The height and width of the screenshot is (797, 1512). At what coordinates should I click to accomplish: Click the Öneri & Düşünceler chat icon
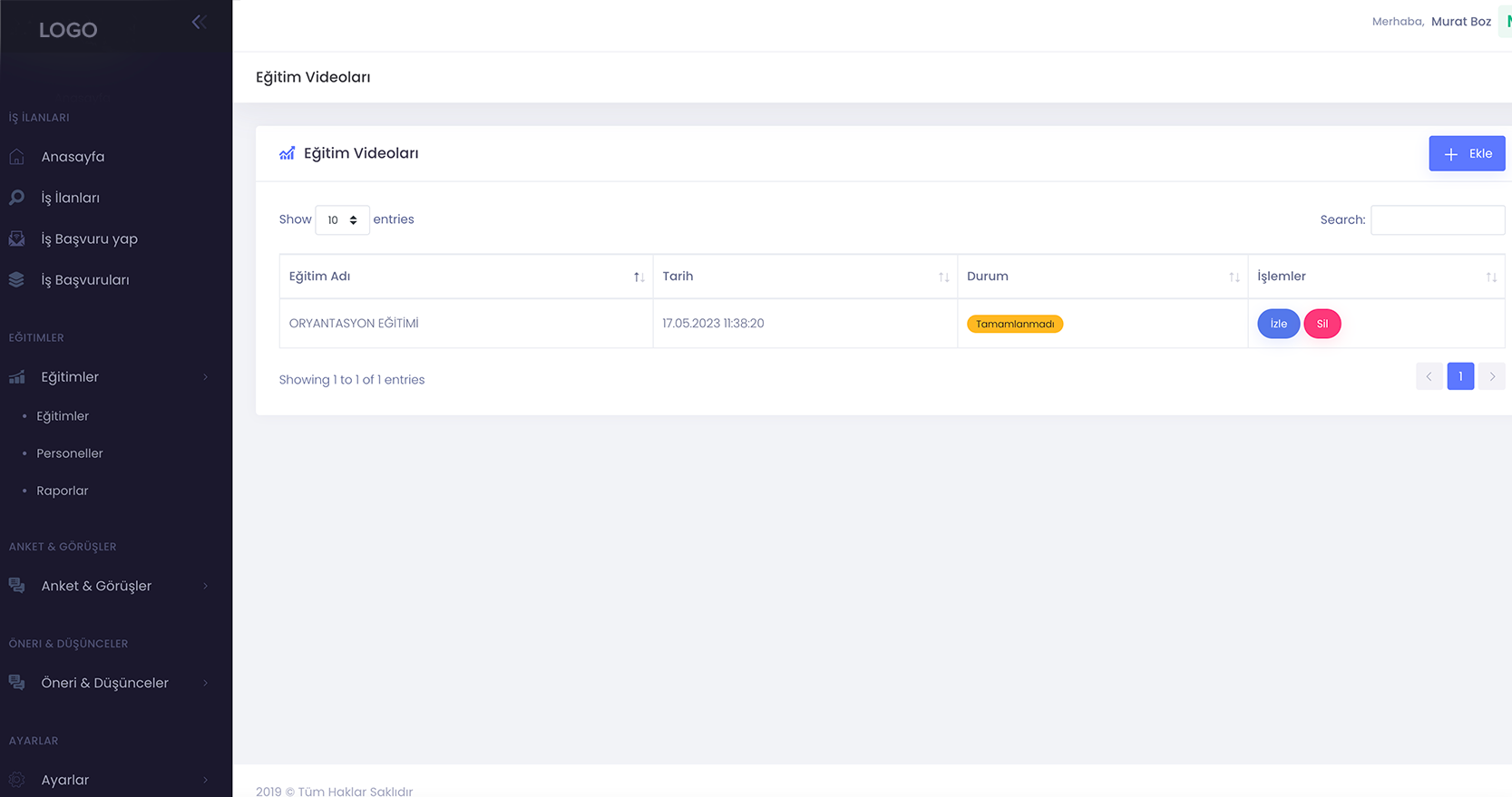[x=16, y=683]
